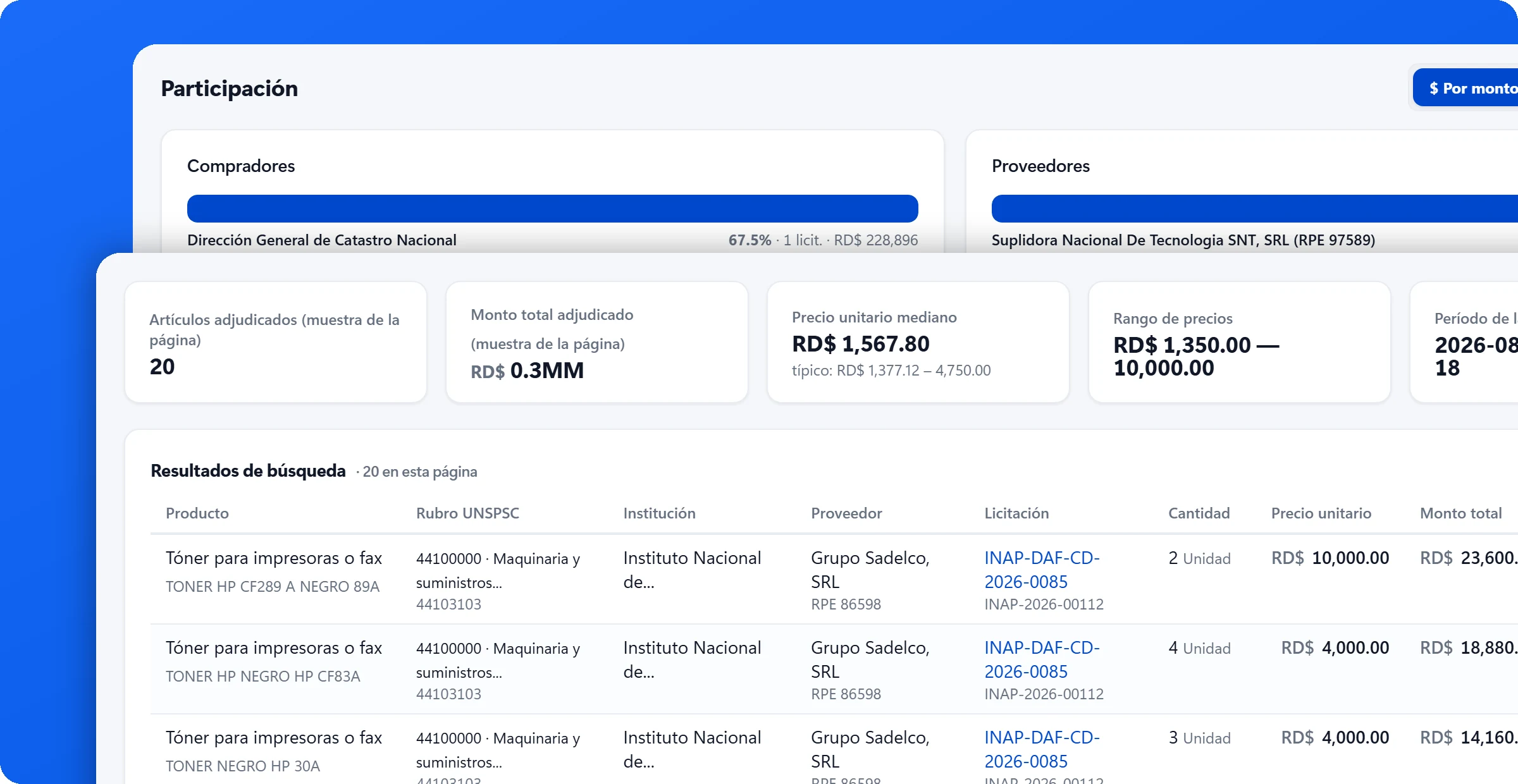This screenshot has width=1518, height=784.
Task: Click monto total RD$ 14,160 cell
Action: pos(1469,738)
